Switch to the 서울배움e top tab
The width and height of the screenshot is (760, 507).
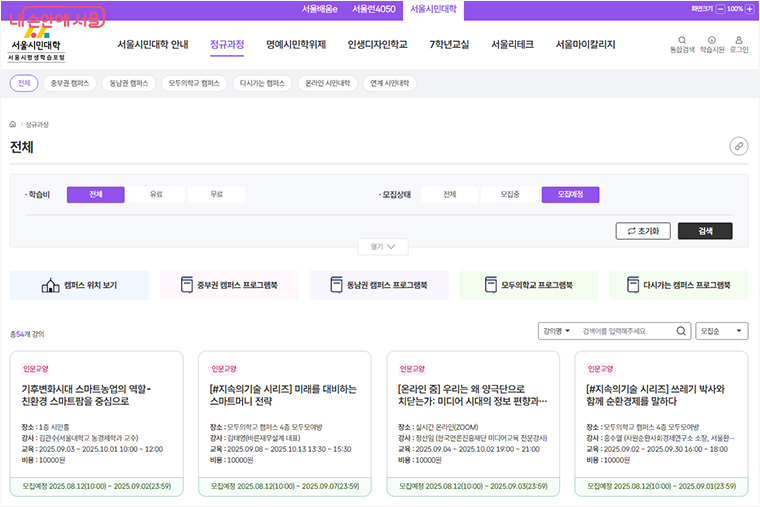point(319,9)
